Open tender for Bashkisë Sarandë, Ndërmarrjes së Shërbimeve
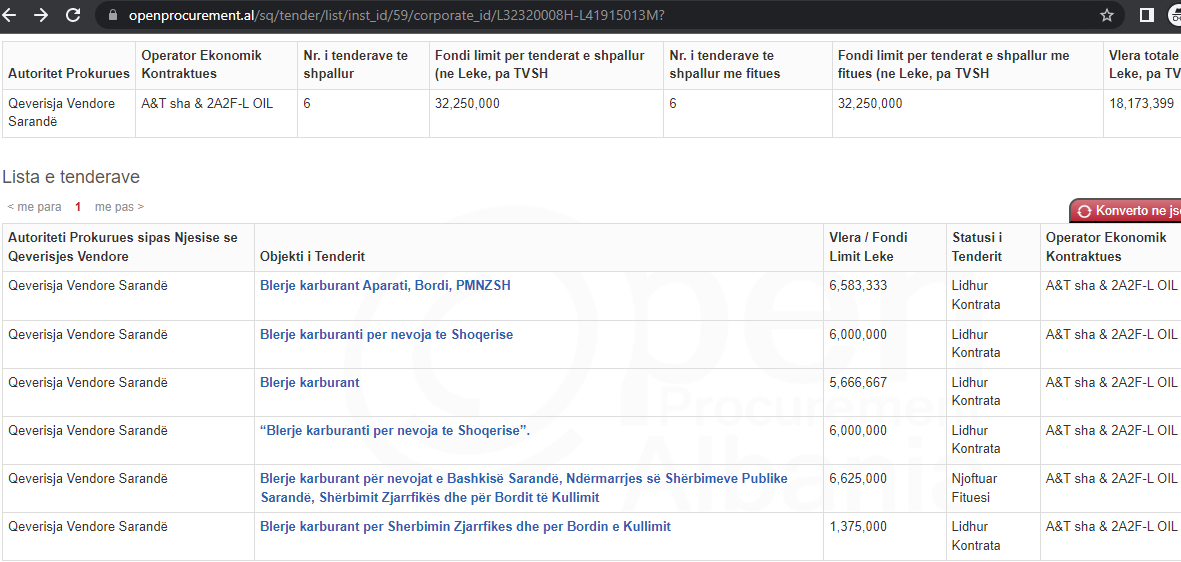Screen dimensions: 1181x562 pos(523,479)
